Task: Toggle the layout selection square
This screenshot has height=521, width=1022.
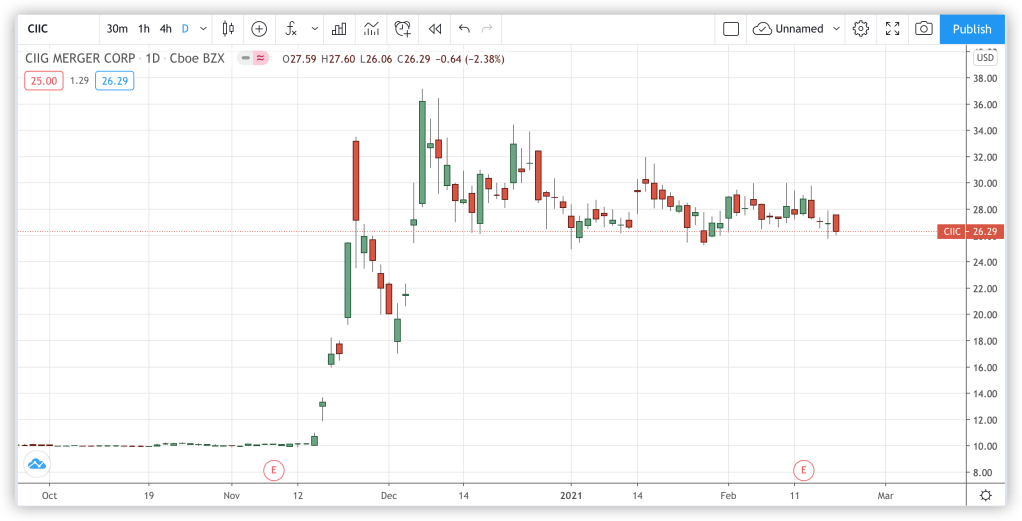Action: point(731,29)
